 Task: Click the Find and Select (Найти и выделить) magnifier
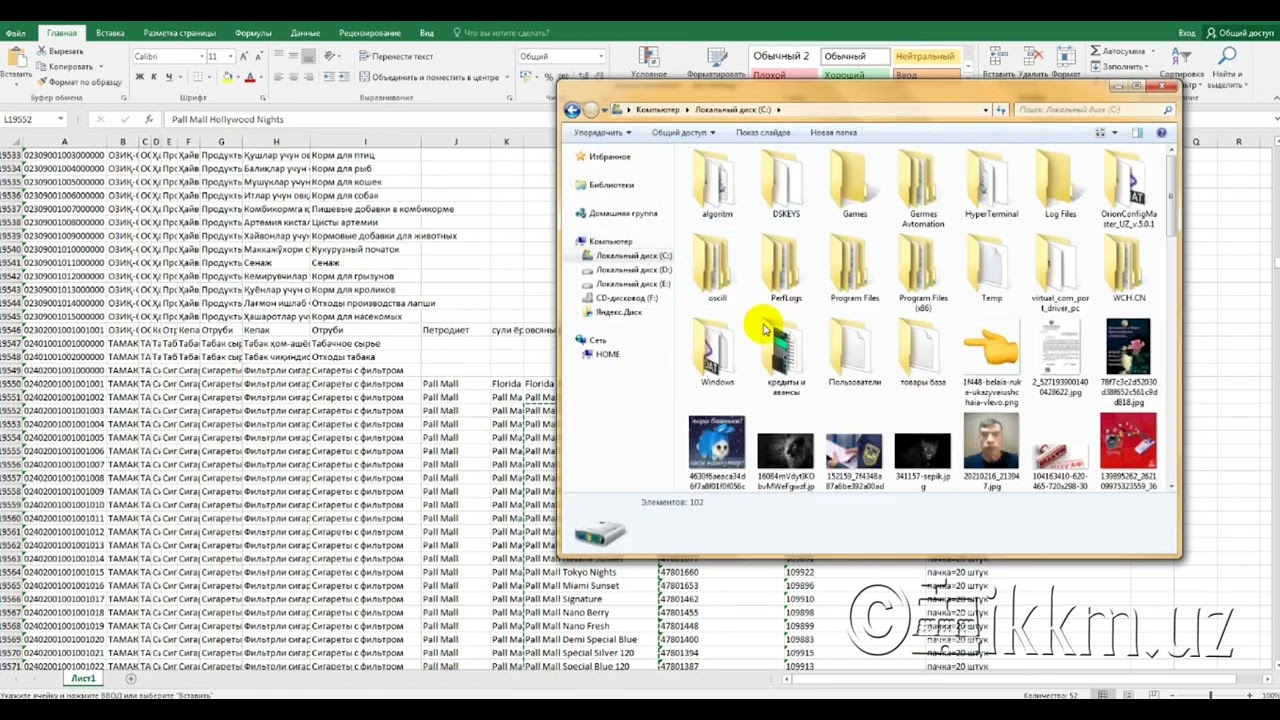[1226, 57]
